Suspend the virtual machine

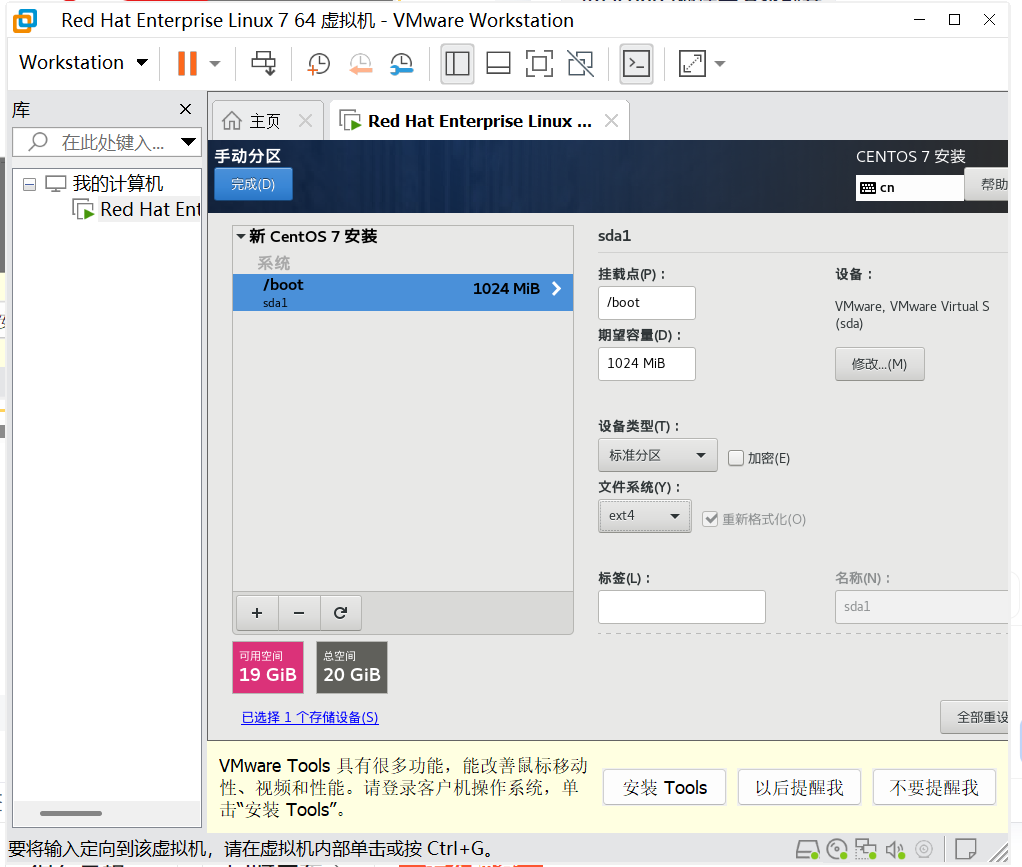[187, 63]
